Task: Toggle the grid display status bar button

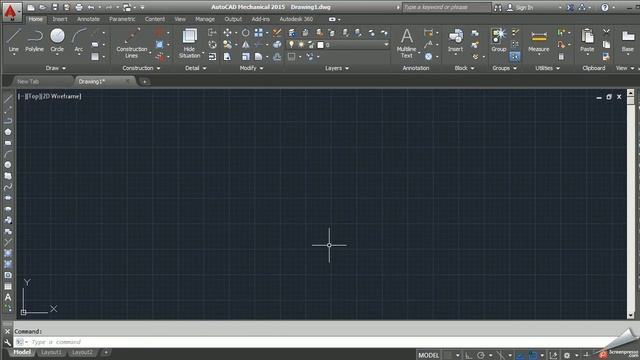Action: pyautogui.click(x=448, y=356)
